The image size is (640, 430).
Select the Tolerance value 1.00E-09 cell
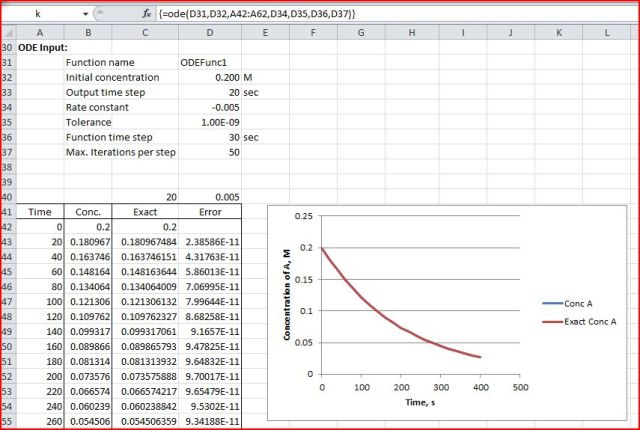210,122
